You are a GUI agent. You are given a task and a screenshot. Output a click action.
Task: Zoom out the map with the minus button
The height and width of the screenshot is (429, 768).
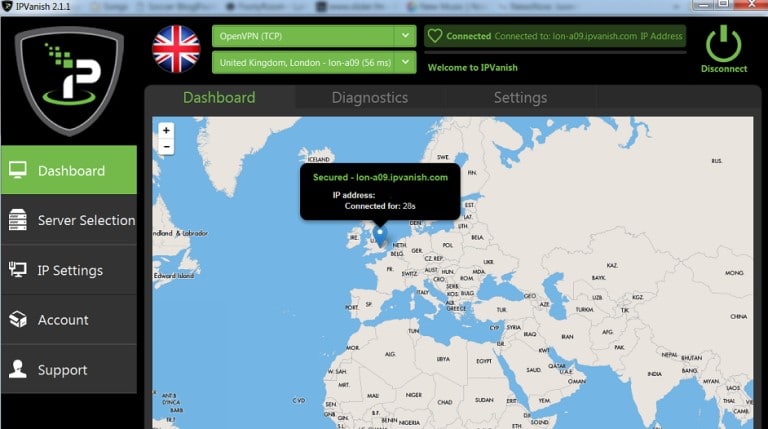[x=166, y=146]
